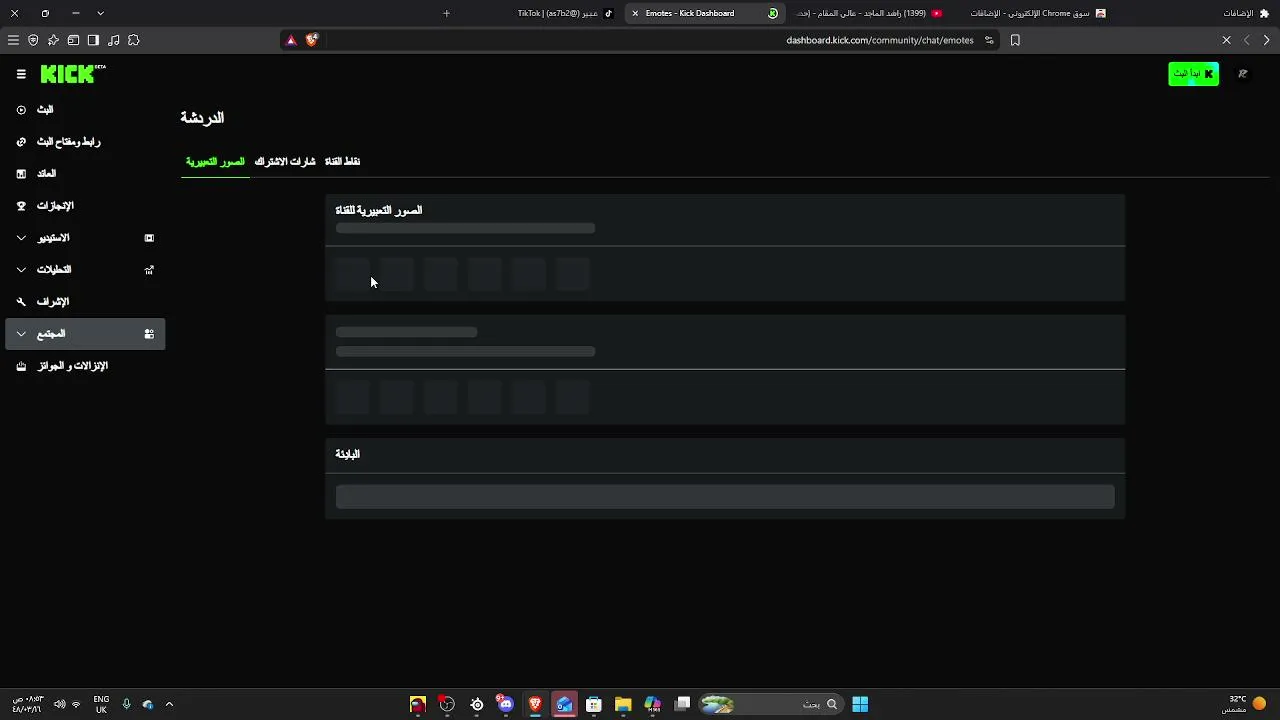Image resolution: width=1280 pixels, height=720 pixels.
Task: Open Task View on the taskbar
Action: coord(682,705)
